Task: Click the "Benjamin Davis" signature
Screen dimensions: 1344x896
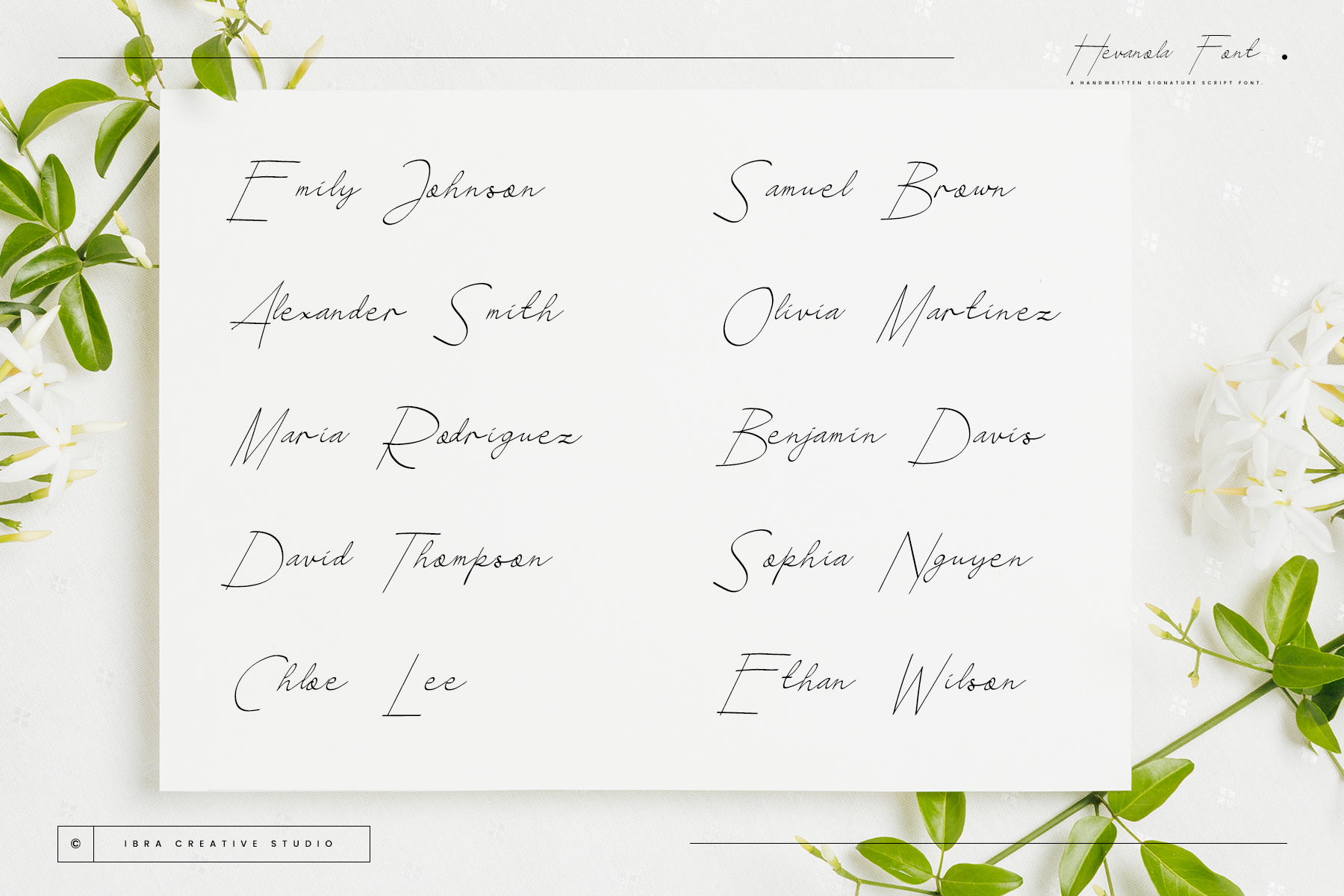Action: (880, 437)
